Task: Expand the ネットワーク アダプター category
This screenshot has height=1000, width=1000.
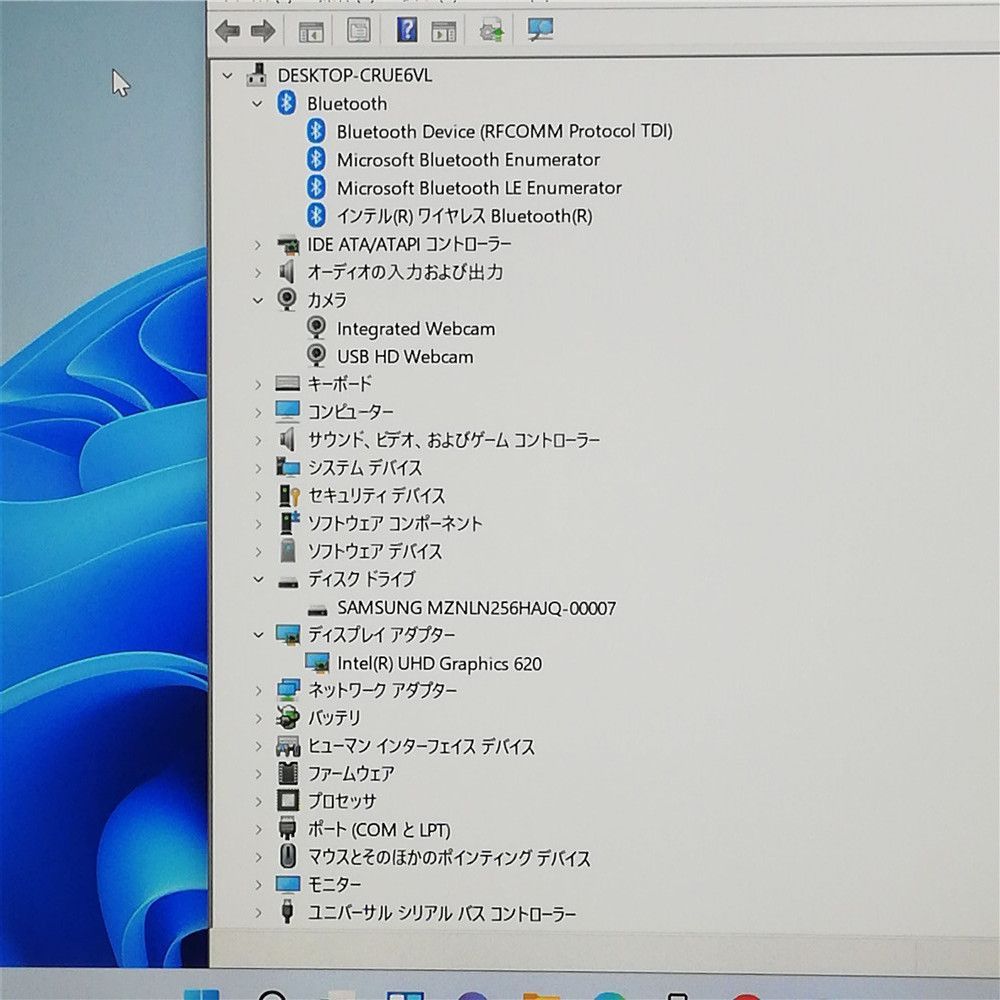Action: coord(258,691)
